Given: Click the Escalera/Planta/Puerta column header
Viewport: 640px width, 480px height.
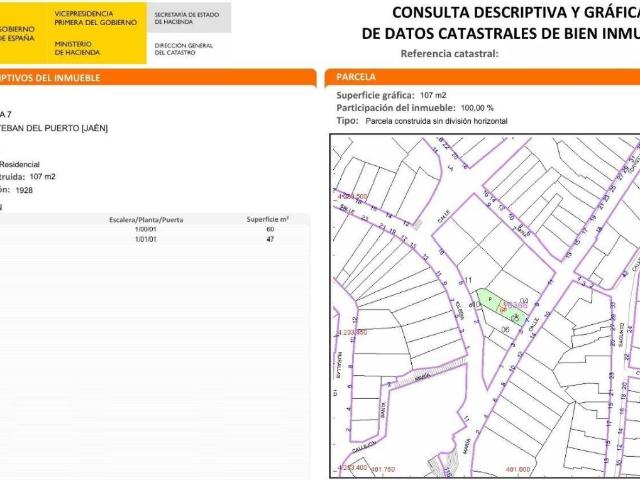Looking at the screenshot, I should (x=146, y=218).
